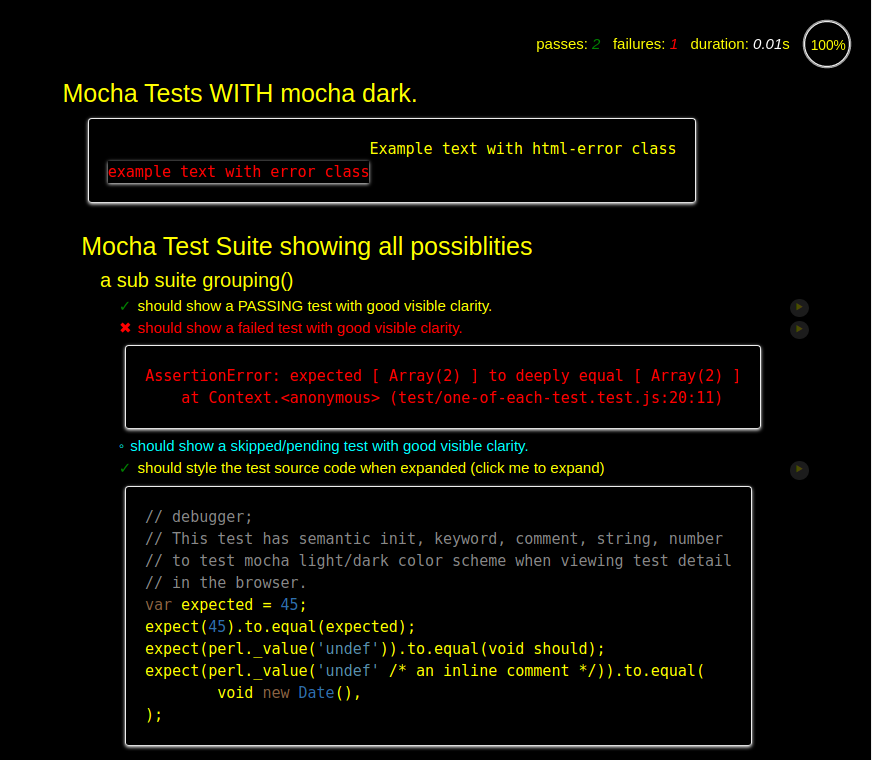Click 'at Context.<anonymous>' stack trace line
872x760 pixels.
[452, 398]
